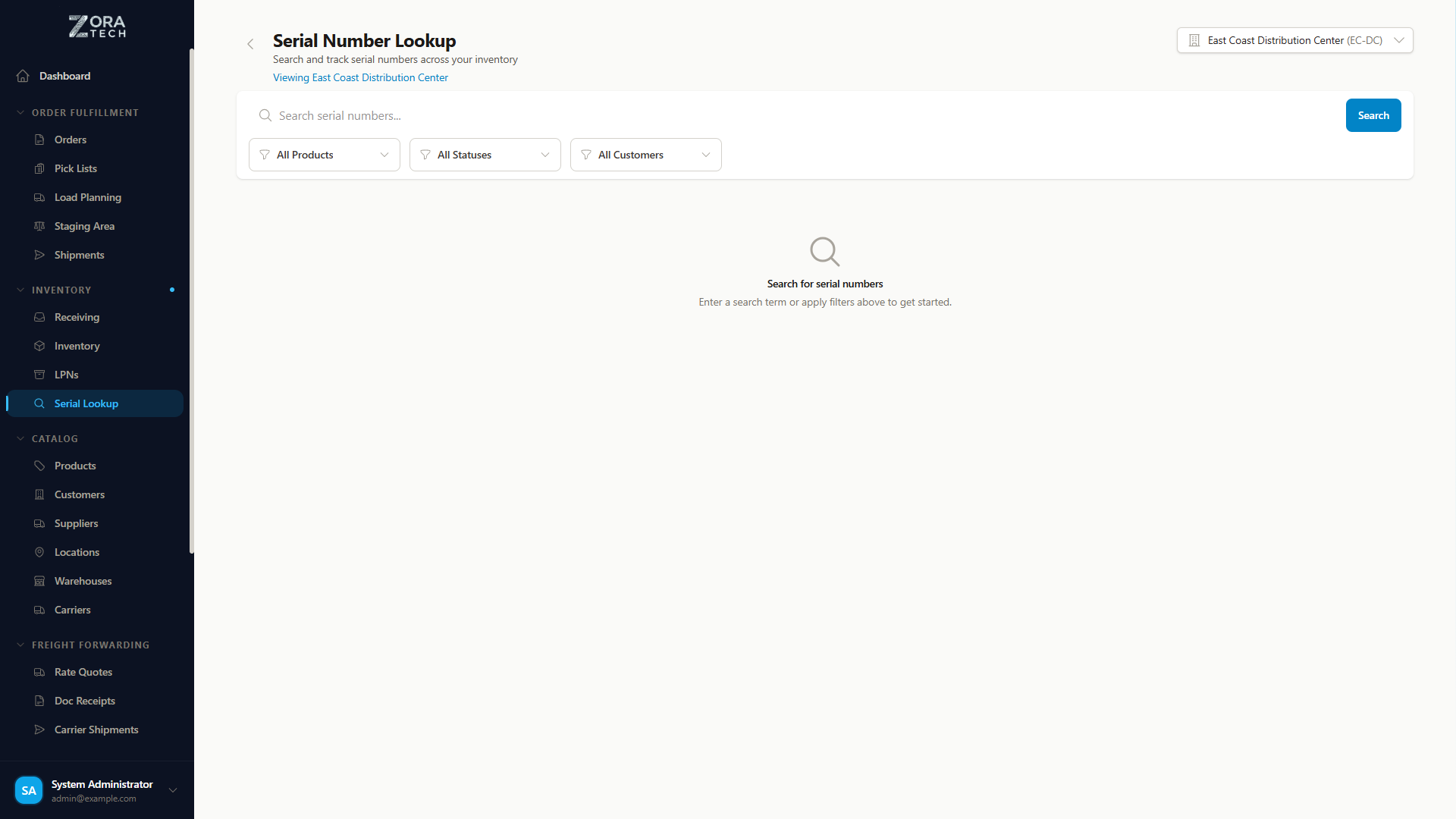Open the All Customers filter dropdown
The width and height of the screenshot is (1456, 819).
646,155
